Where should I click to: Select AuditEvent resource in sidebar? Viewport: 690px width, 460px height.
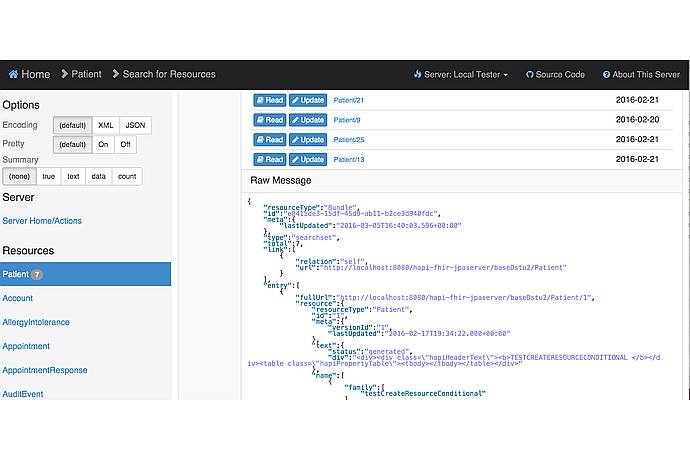click(23, 394)
